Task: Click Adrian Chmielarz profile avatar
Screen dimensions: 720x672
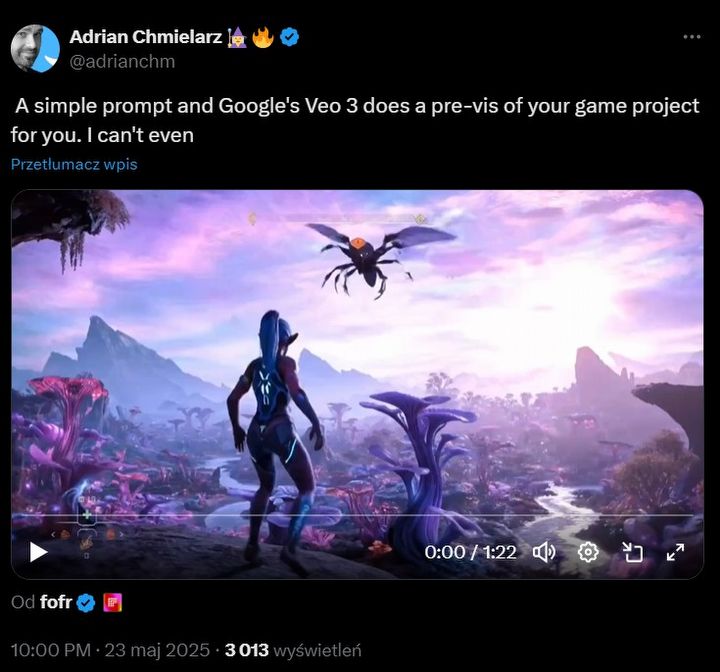Action: [35, 48]
